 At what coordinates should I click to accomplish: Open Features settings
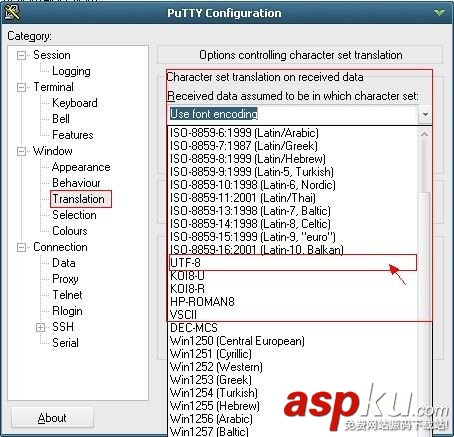(73, 135)
